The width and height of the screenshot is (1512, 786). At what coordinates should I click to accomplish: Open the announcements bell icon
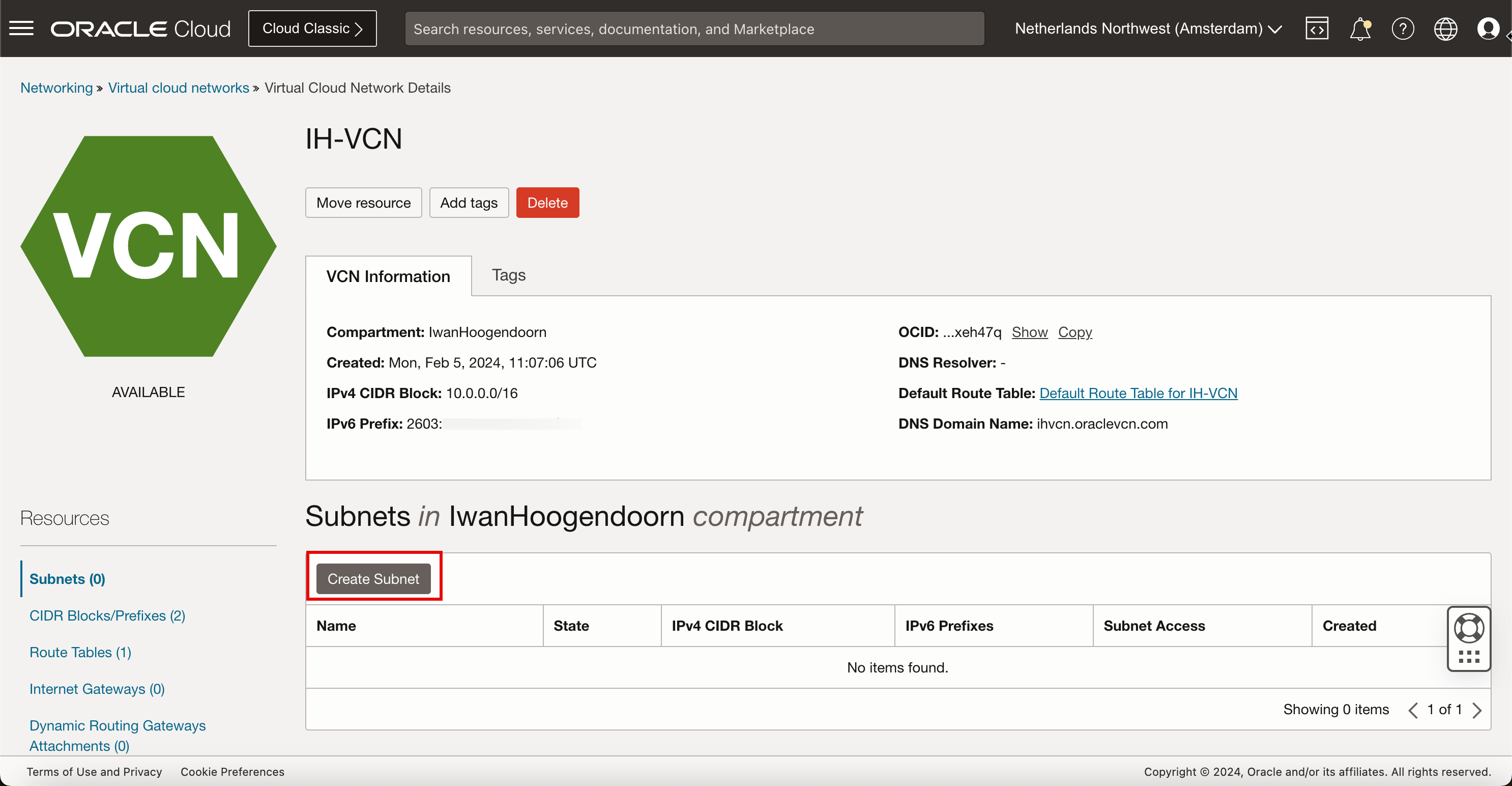coord(1359,28)
